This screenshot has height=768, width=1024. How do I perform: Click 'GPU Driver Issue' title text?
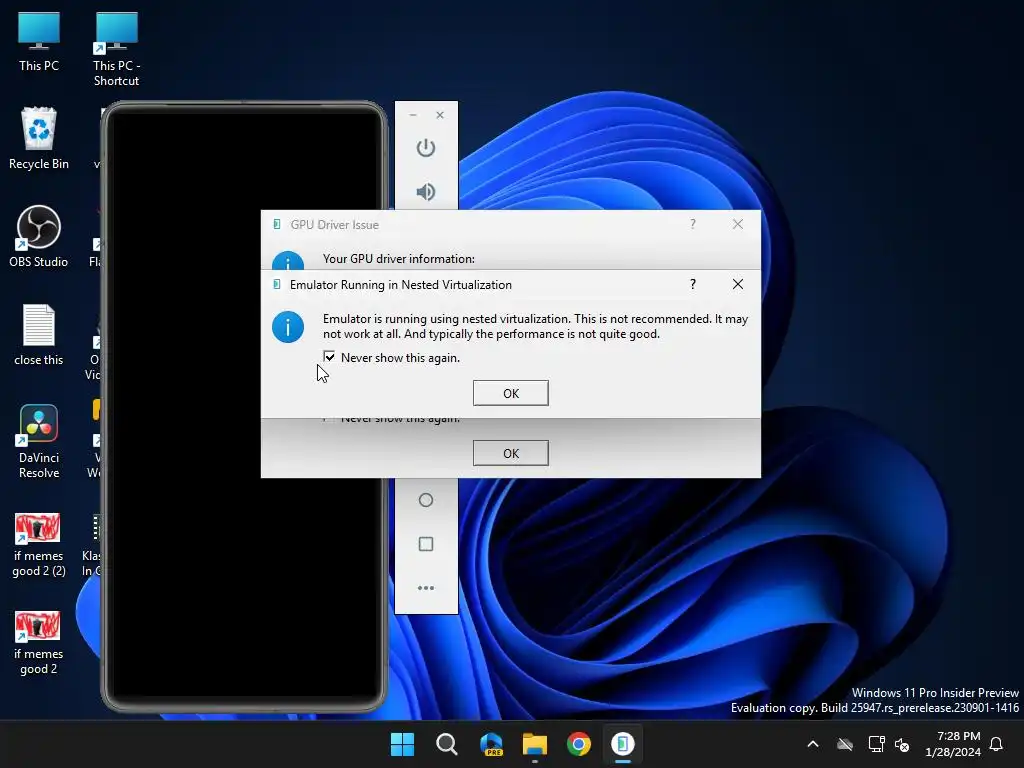pyautogui.click(x=334, y=225)
